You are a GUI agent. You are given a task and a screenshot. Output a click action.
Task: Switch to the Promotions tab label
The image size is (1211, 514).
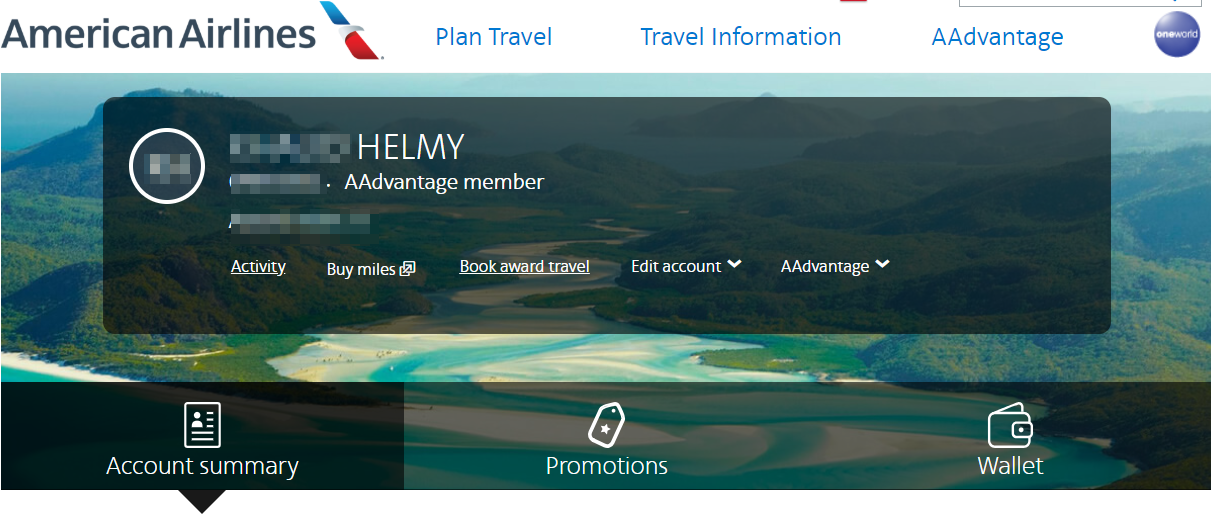pyautogui.click(x=606, y=466)
